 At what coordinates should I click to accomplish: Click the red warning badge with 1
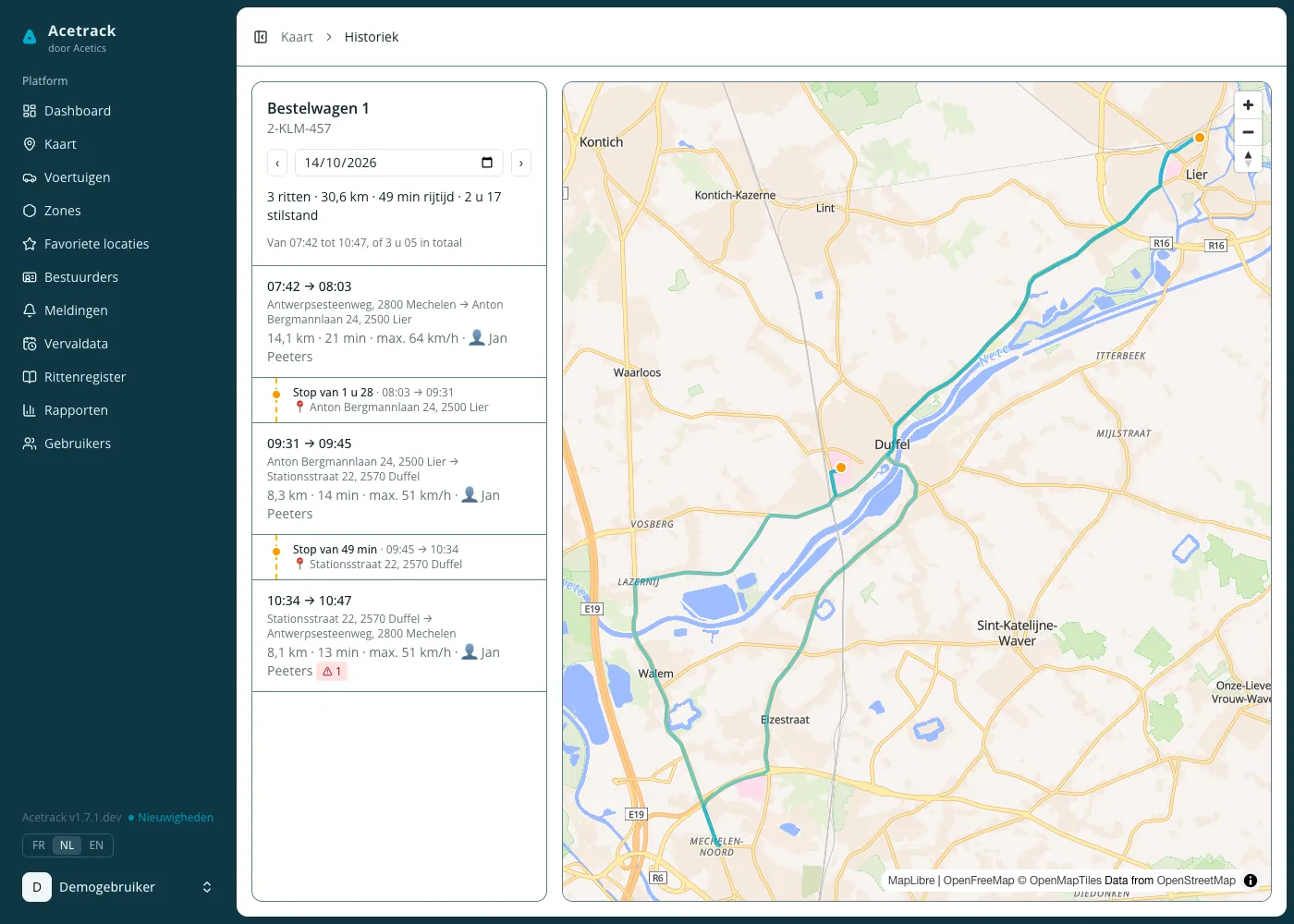pos(332,672)
